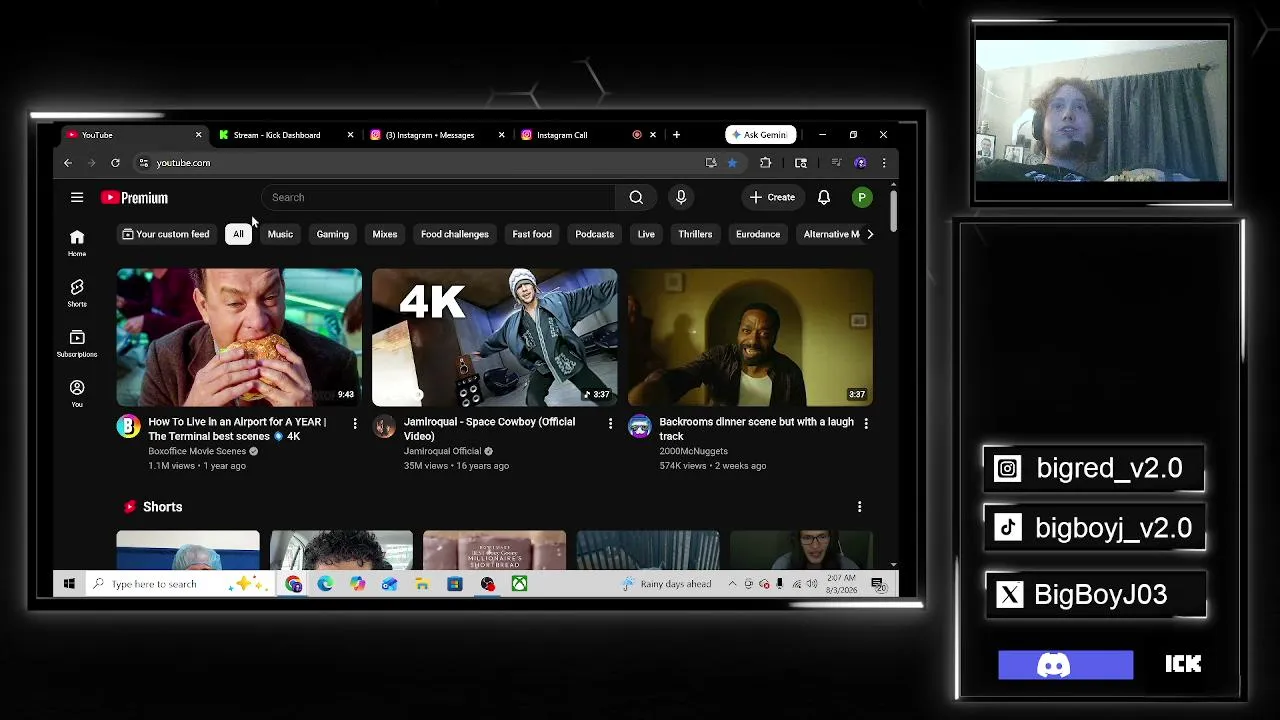This screenshot has width=1280, height=720.
Task: Open Chrome from the taskbar
Action: coord(294,584)
